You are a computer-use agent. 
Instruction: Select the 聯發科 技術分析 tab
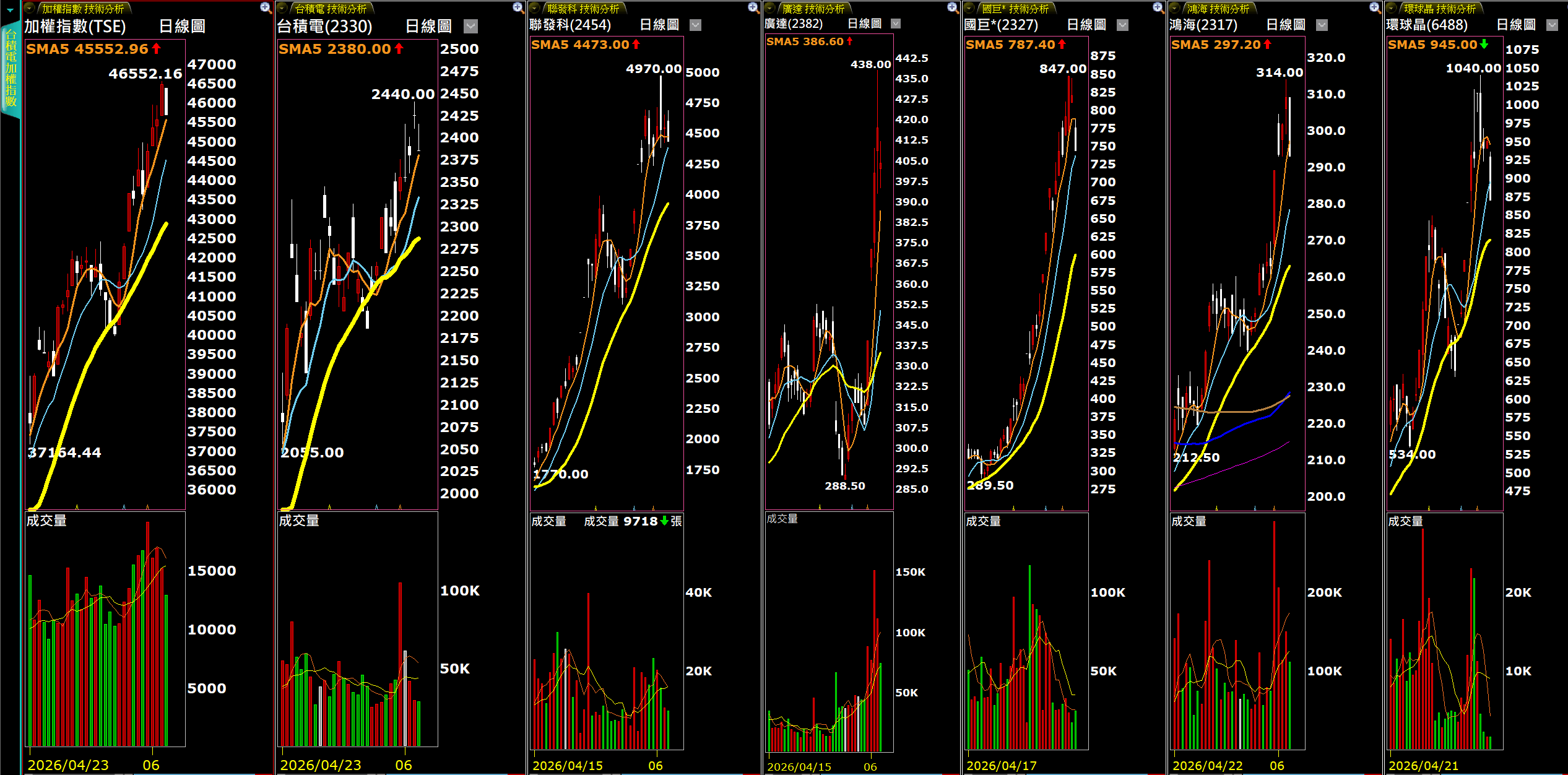pos(583,9)
